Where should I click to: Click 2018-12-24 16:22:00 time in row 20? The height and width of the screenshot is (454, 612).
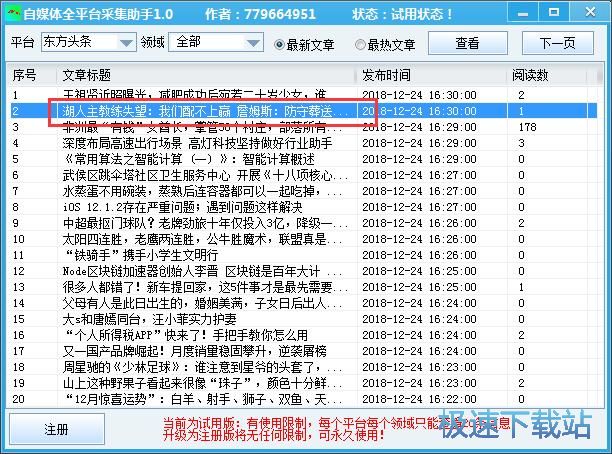(419, 399)
